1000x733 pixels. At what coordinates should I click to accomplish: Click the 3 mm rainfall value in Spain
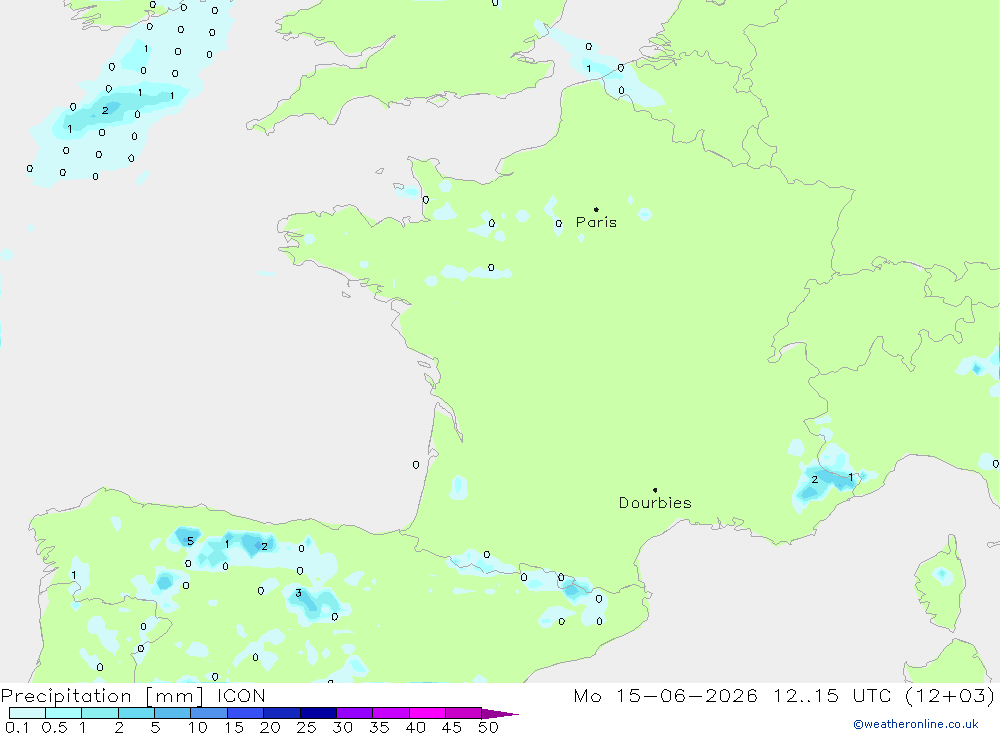(298, 593)
